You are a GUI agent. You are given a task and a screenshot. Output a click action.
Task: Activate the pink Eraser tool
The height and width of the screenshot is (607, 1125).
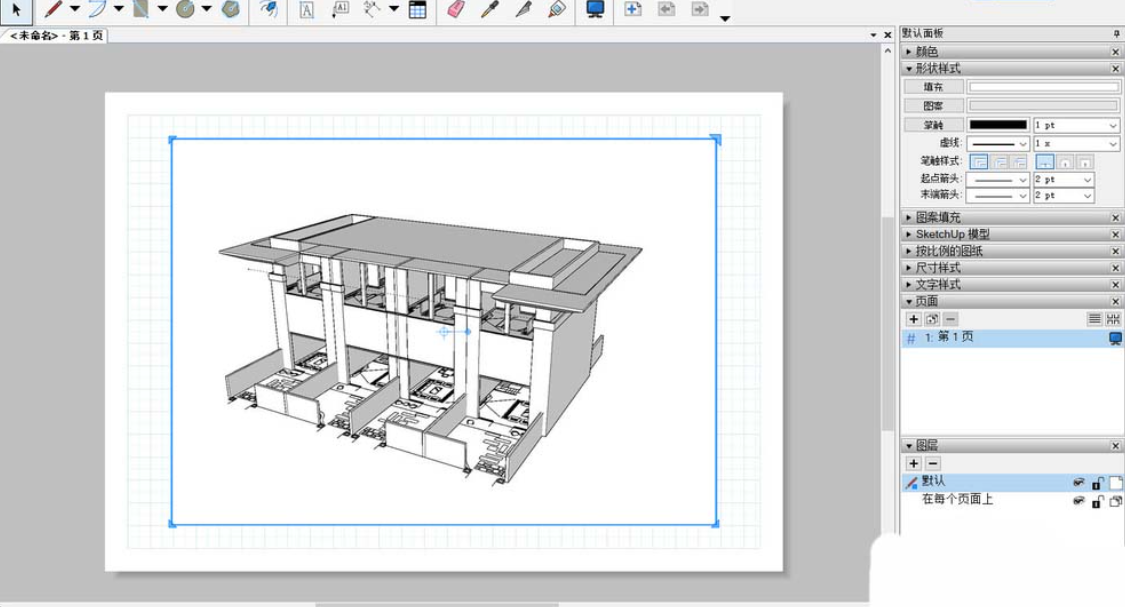coord(456,9)
